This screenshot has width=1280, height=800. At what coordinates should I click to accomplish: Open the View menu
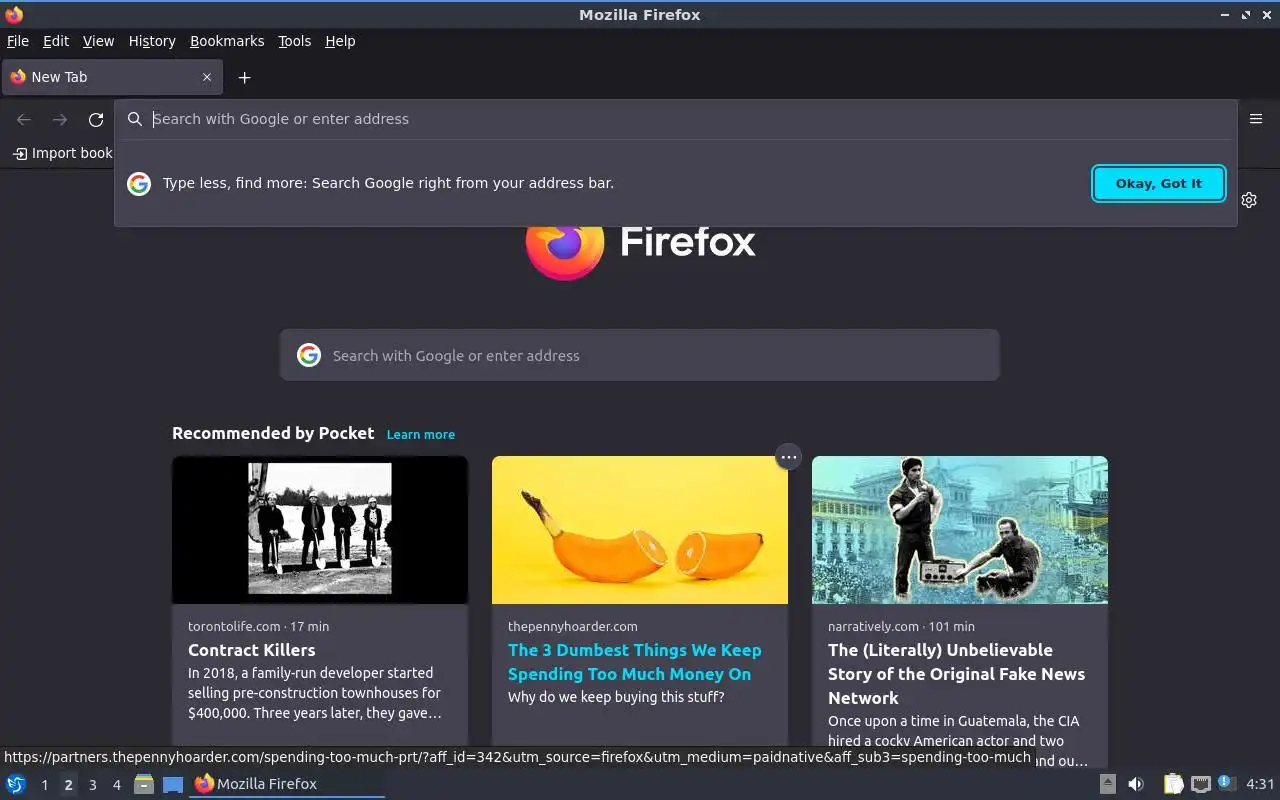click(x=98, y=41)
